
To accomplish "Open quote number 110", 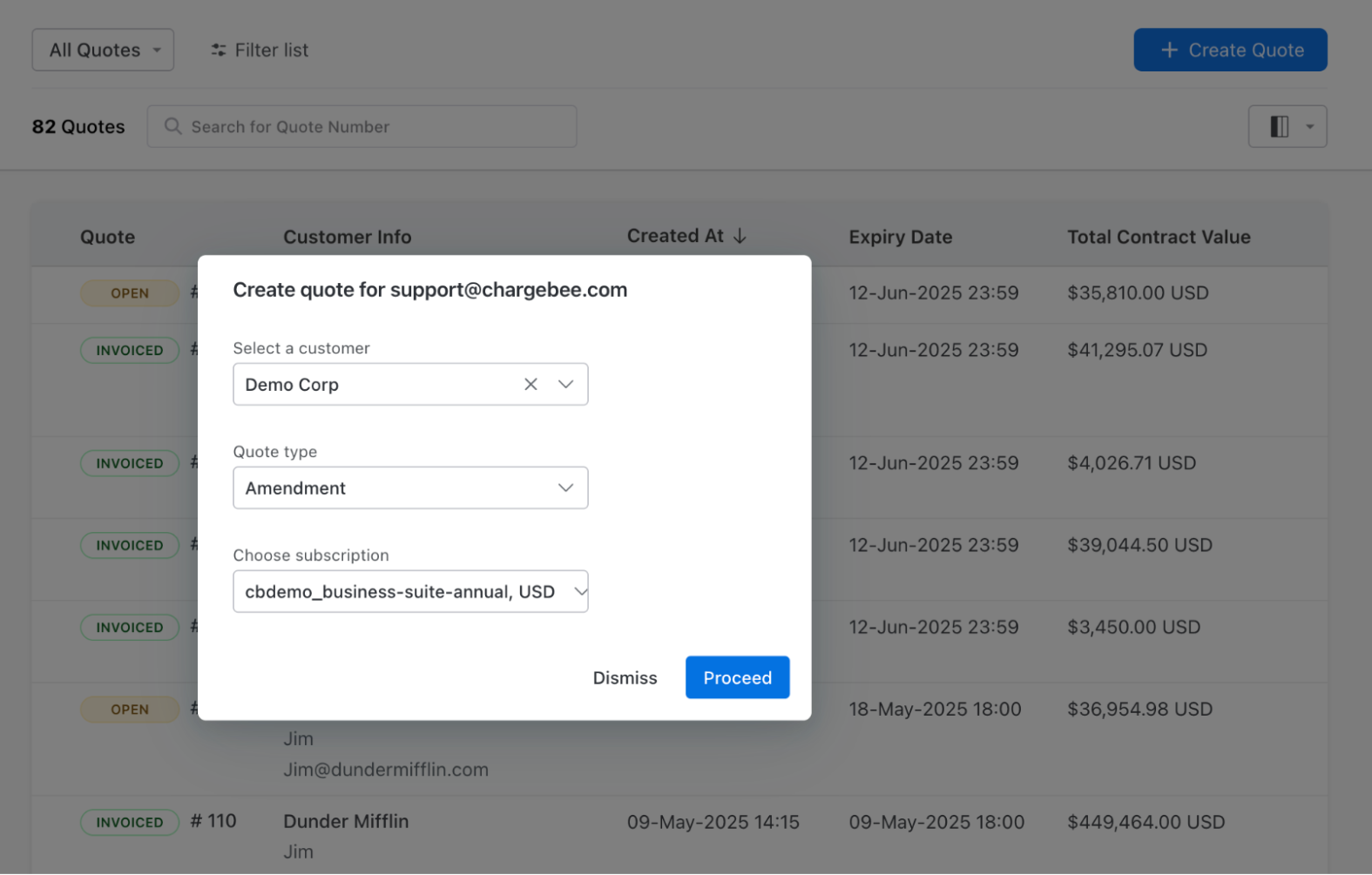I will click(x=213, y=821).
